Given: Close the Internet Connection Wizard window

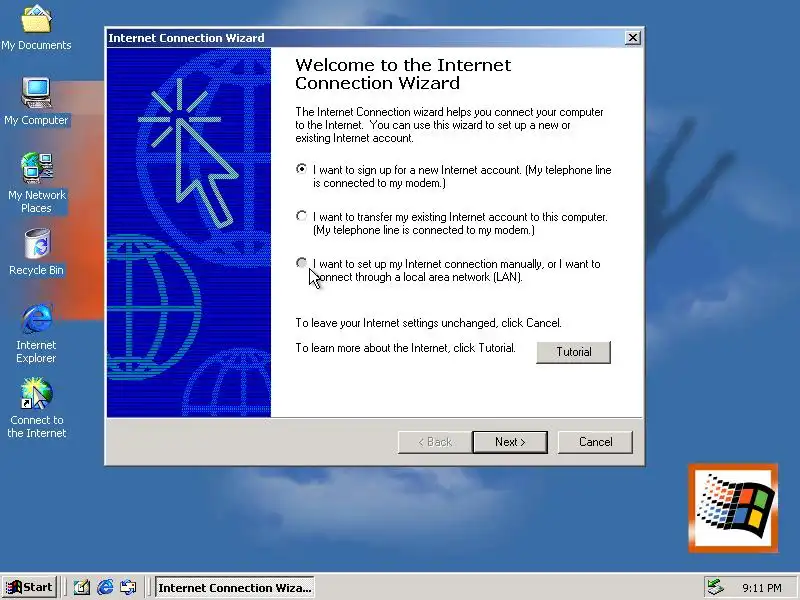Looking at the screenshot, I should [x=633, y=38].
